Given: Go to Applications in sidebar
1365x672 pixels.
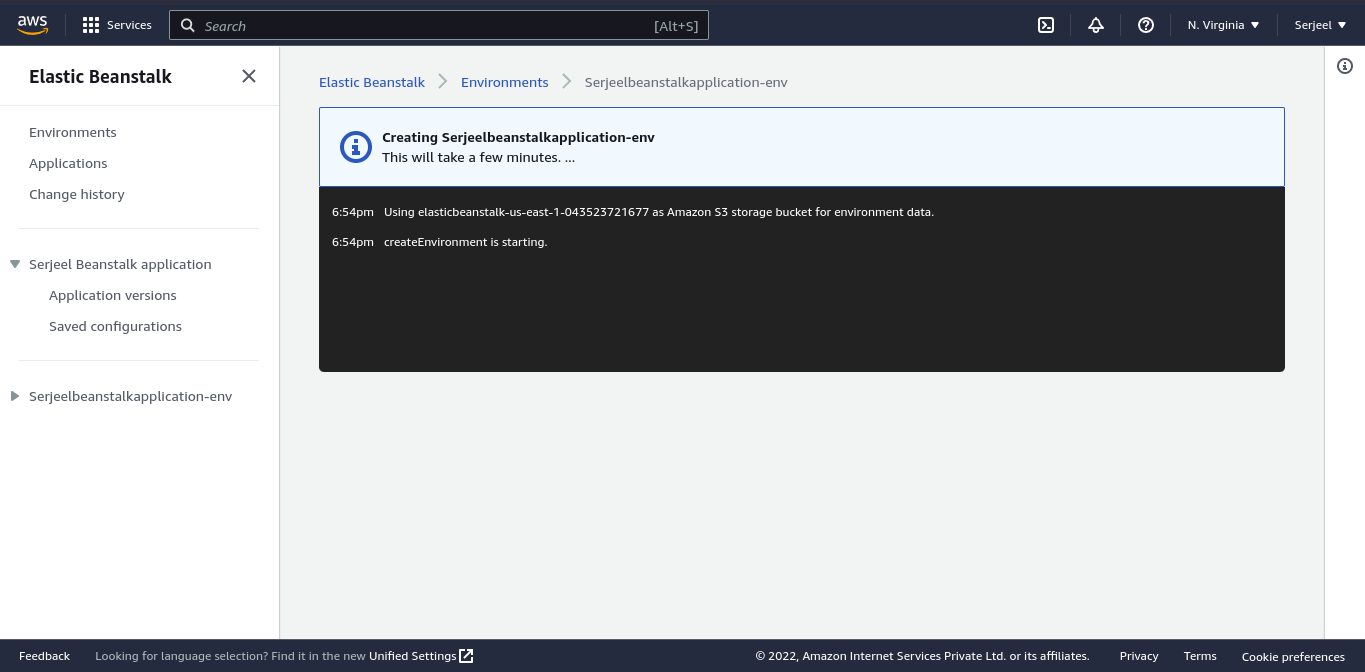Looking at the screenshot, I should point(68,163).
